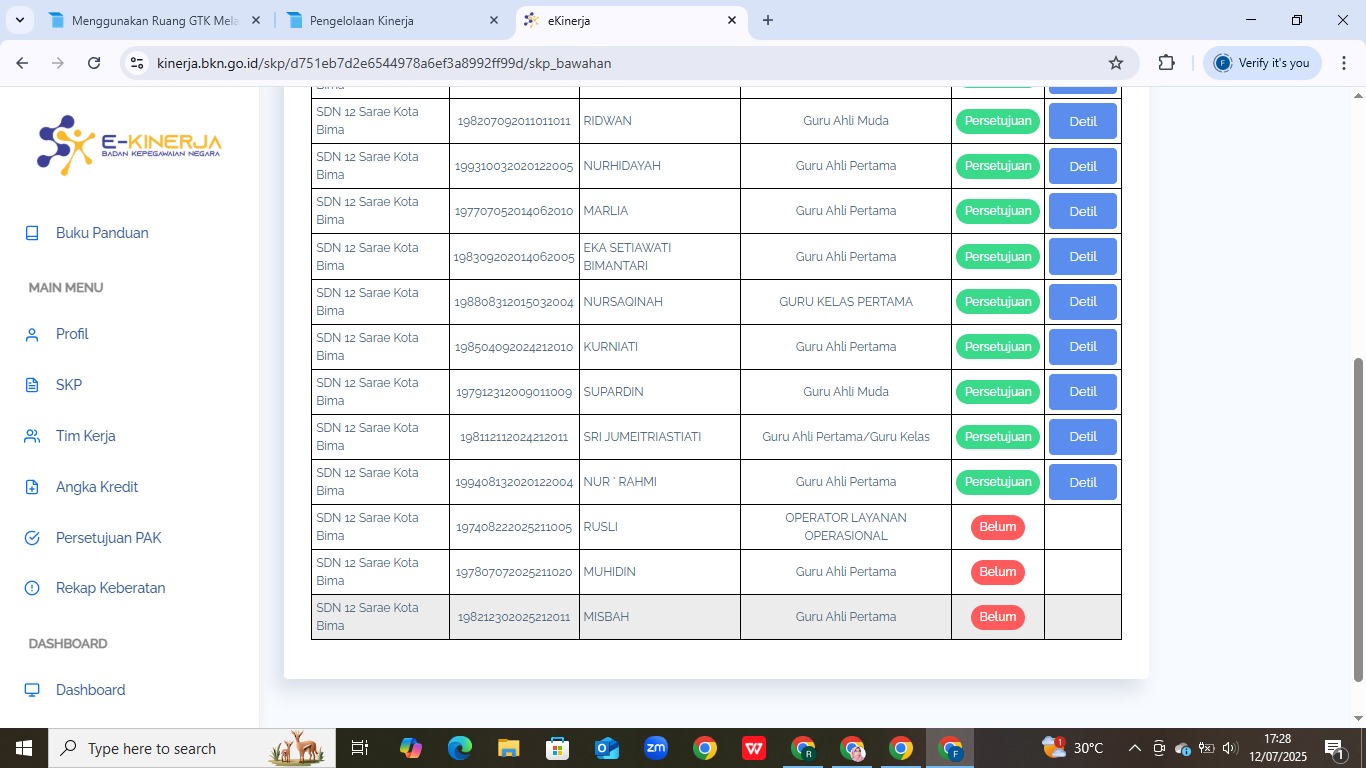This screenshot has width=1366, height=768.
Task: Click Belum badge for MISBAH
Action: tap(998, 617)
